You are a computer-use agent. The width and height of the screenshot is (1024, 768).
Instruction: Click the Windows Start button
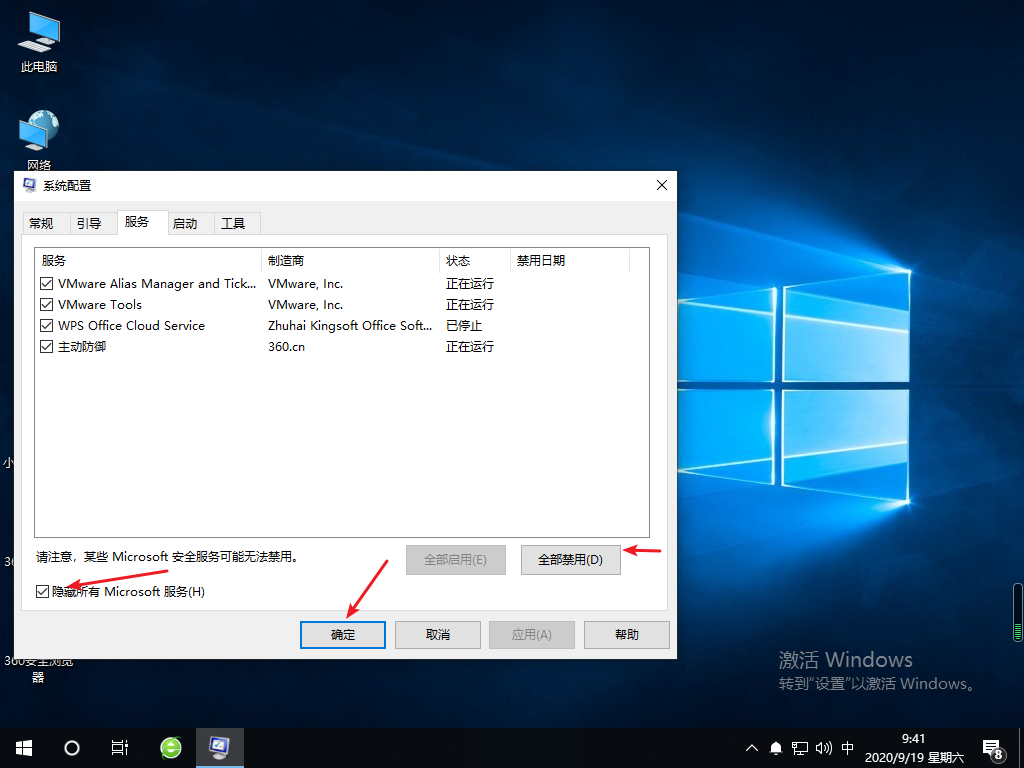tap(22, 747)
